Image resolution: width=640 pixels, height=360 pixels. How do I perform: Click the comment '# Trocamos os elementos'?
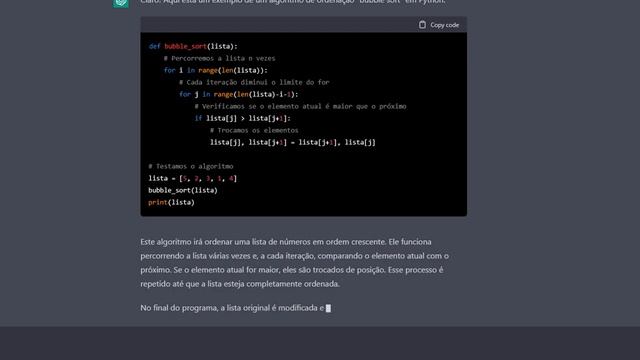pos(254,130)
